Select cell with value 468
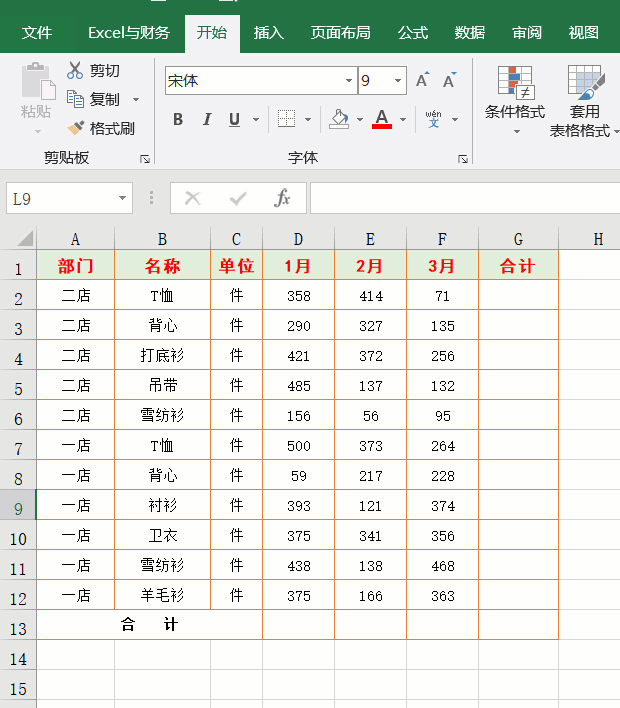 (x=443, y=565)
